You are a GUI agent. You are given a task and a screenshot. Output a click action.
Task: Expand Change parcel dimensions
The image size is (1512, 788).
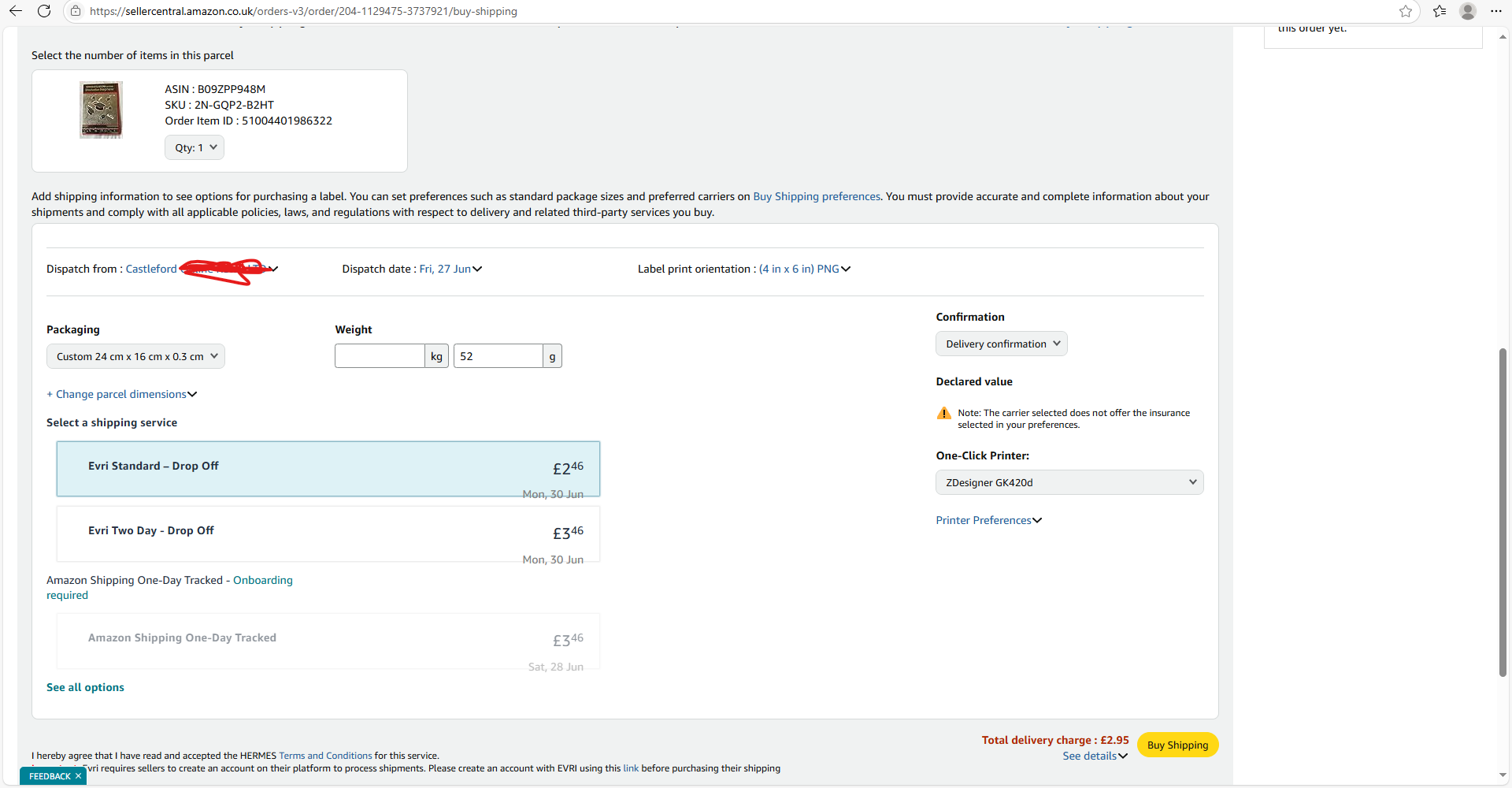tap(122, 394)
